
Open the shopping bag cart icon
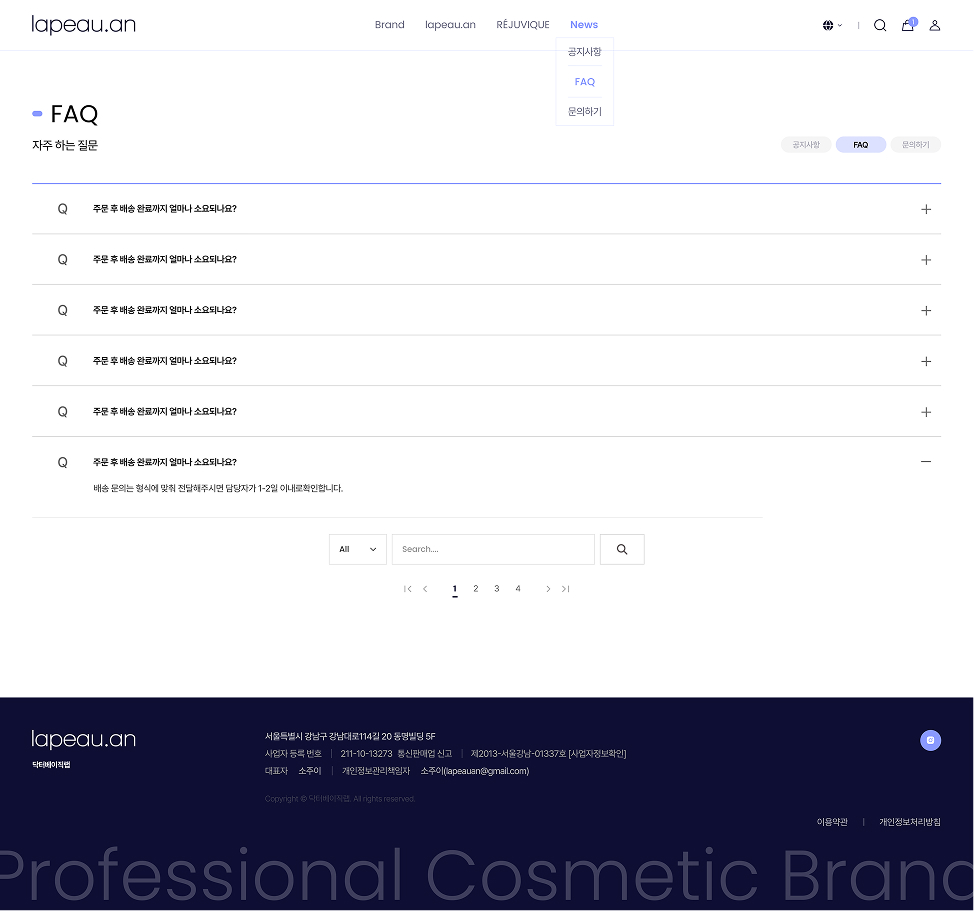pyautogui.click(x=908, y=25)
